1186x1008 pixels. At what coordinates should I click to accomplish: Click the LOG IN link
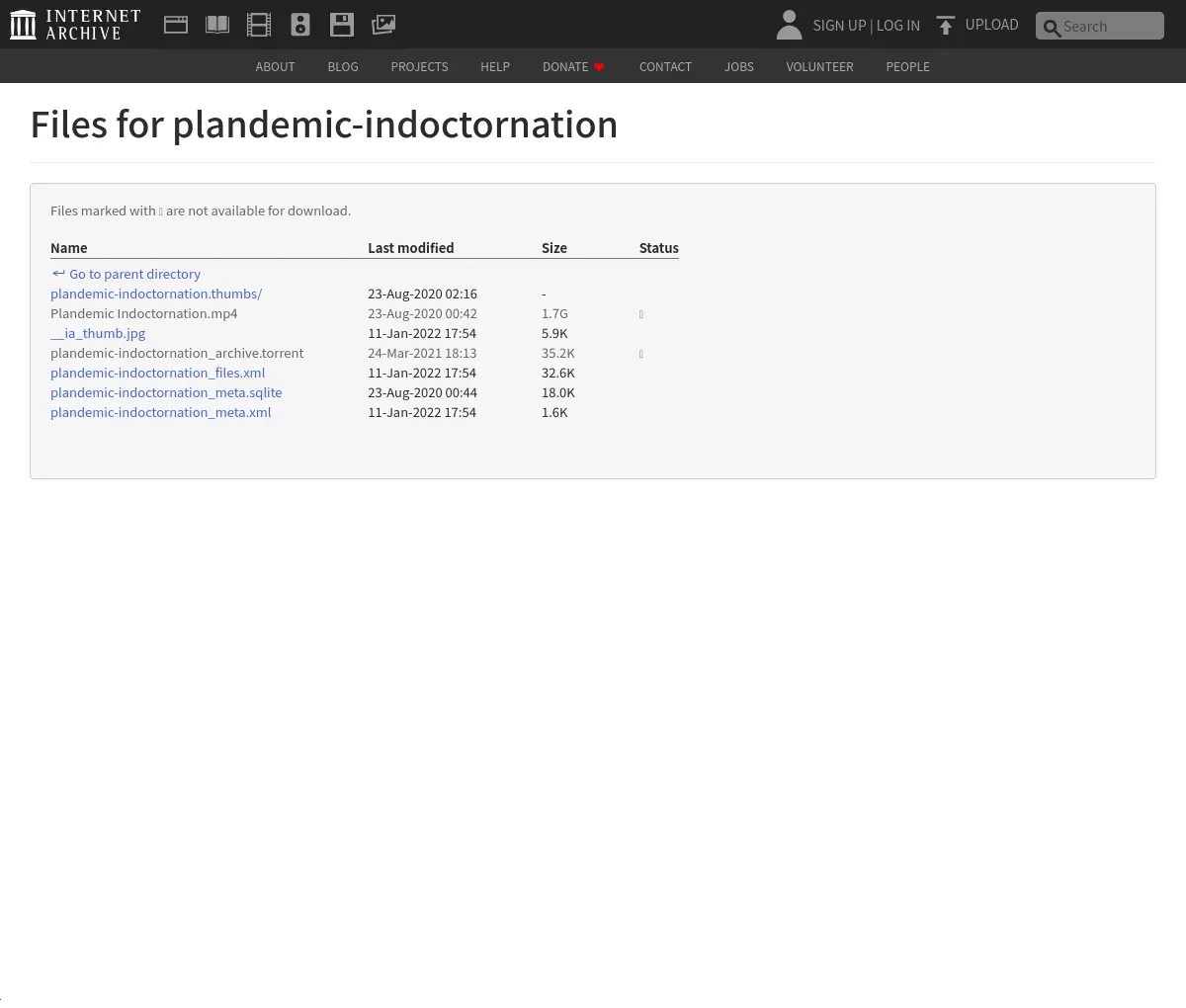(x=898, y=26)
